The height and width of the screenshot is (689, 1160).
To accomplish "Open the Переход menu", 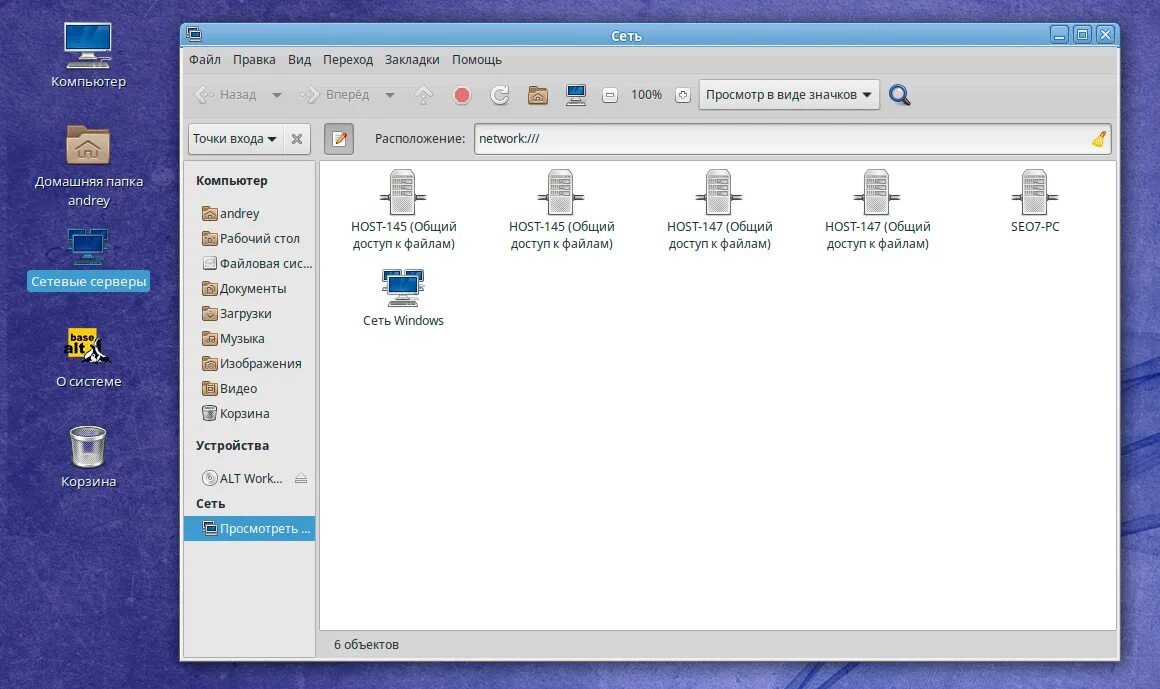I will [x=348, y=59].
